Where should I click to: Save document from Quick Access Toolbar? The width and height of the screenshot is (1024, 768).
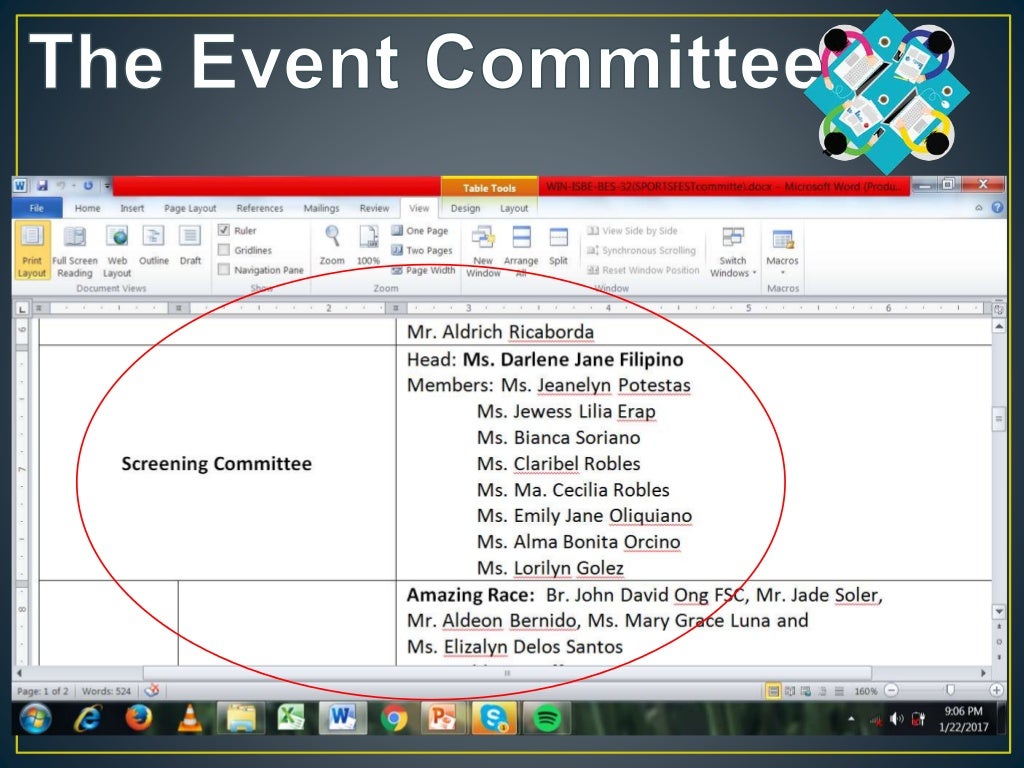tap(42, 185)
